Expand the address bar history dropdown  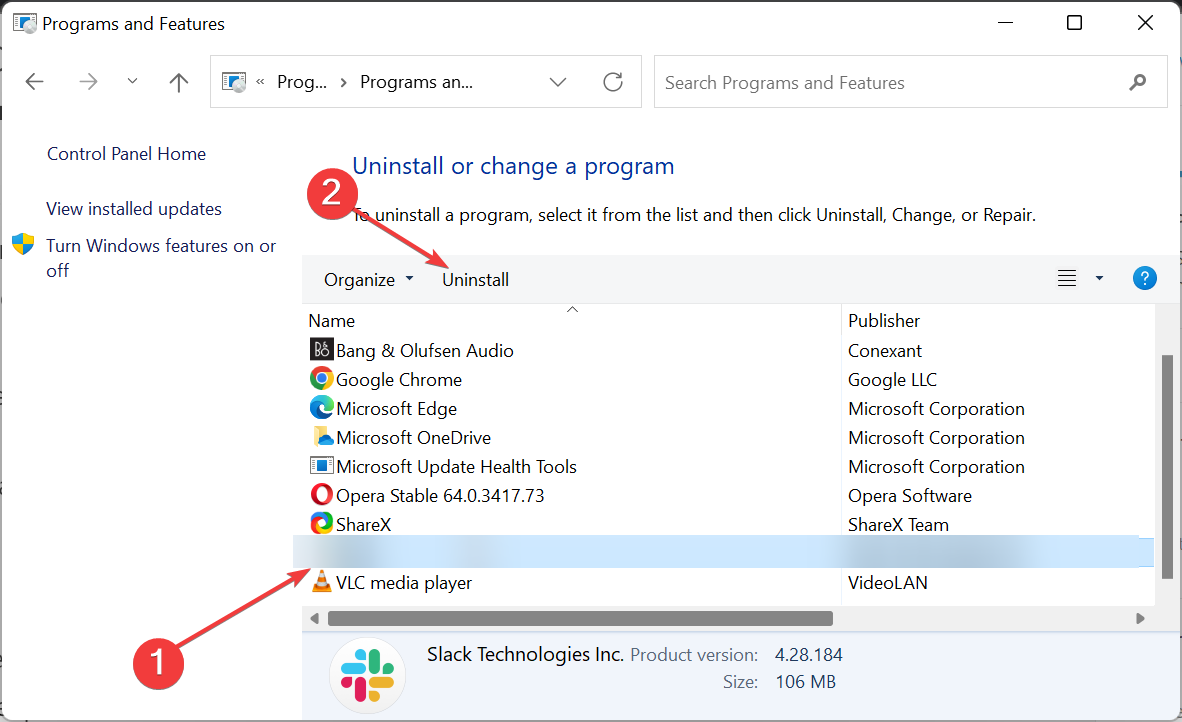point(558,82)
